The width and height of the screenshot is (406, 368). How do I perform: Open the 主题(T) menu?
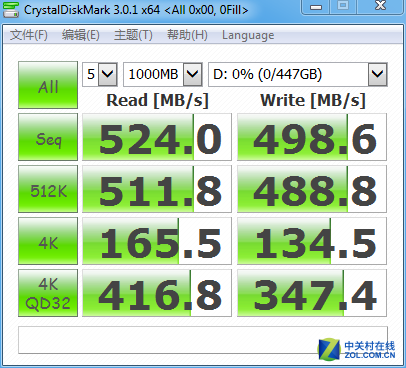(x=133, y=35)
